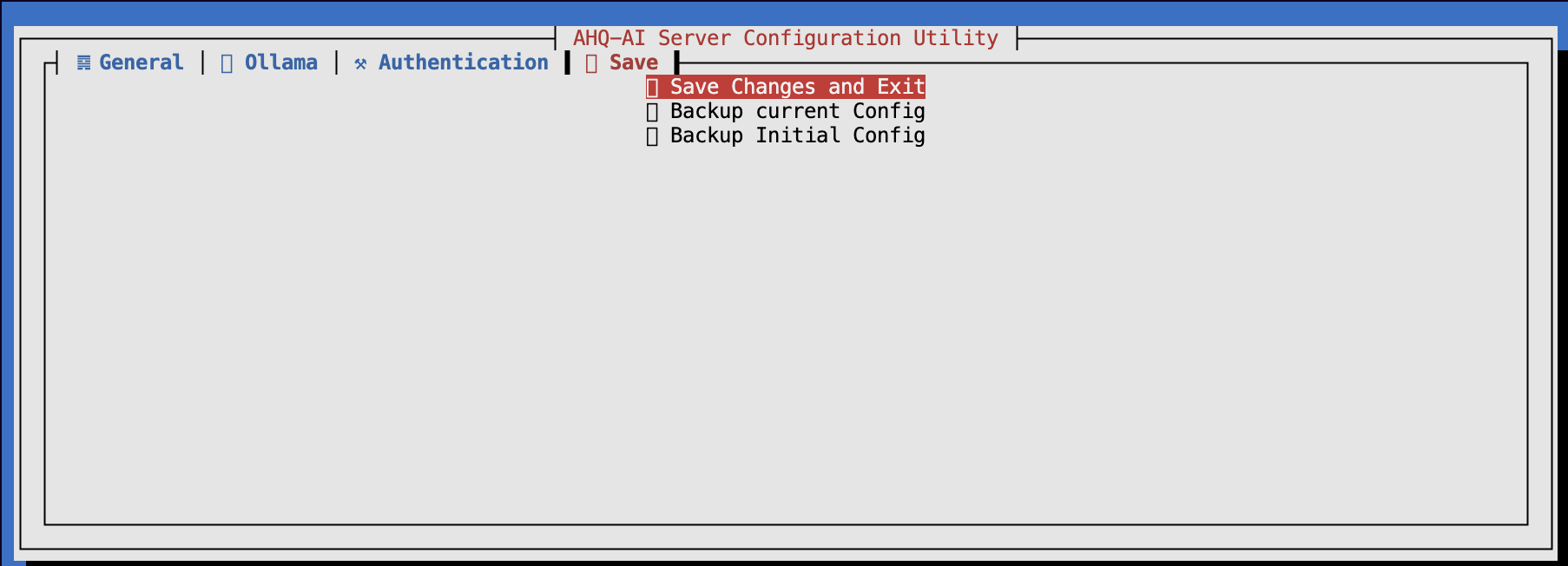Click the thick bar between Authentication and Save
Viewport: 1568px width, 566px height.
(567, 63)
